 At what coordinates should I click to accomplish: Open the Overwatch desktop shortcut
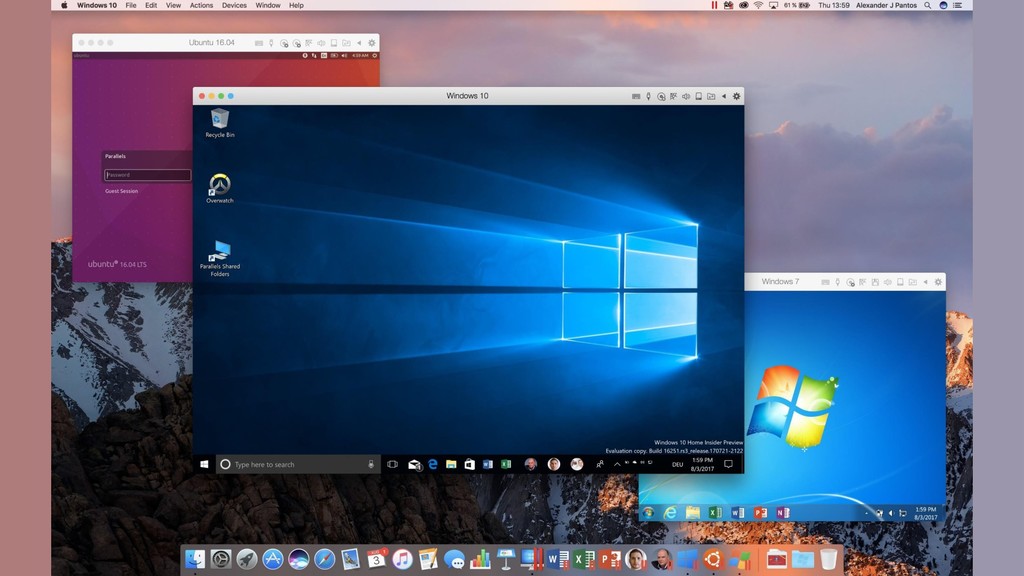[220, 189]
